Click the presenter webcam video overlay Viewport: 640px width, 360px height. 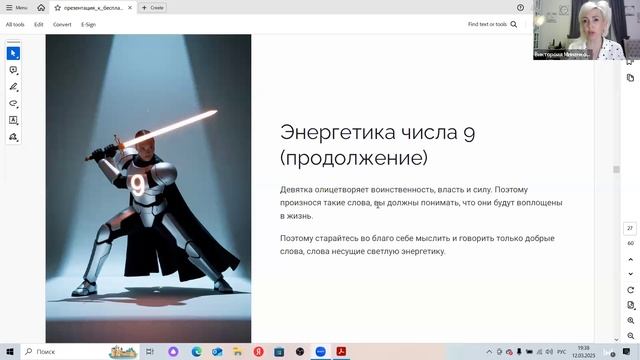click(586, 30)
